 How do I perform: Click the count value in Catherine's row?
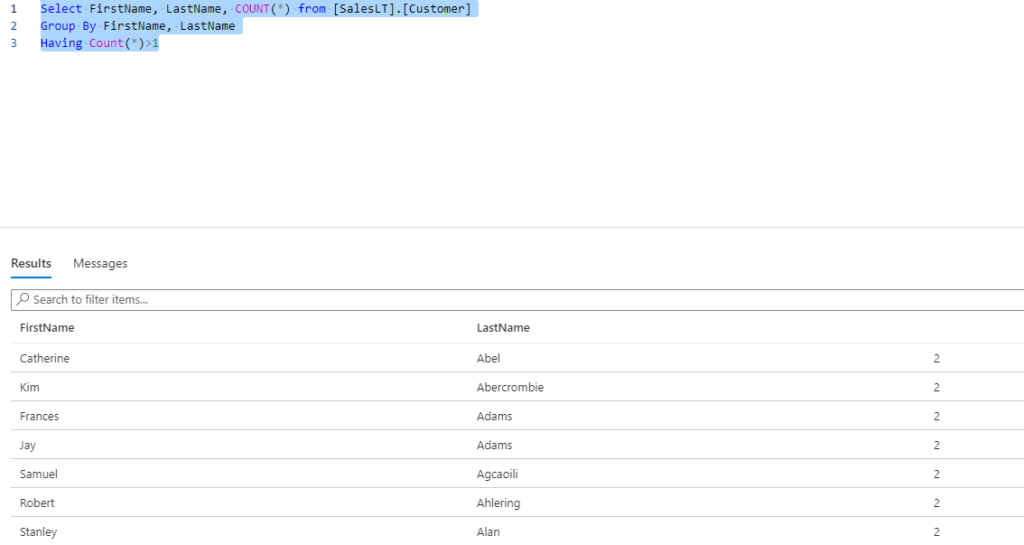936,358
